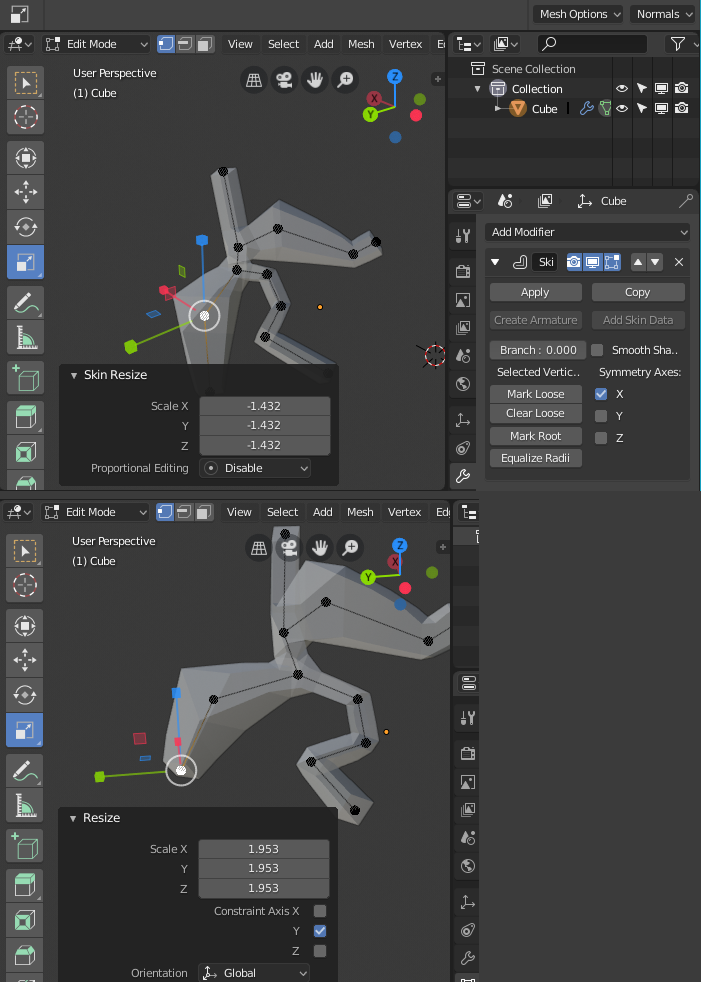Open the Object Constraints properties tab
Image resolution: width=701 pixels, height=982 pixels.
pos(463,448)
